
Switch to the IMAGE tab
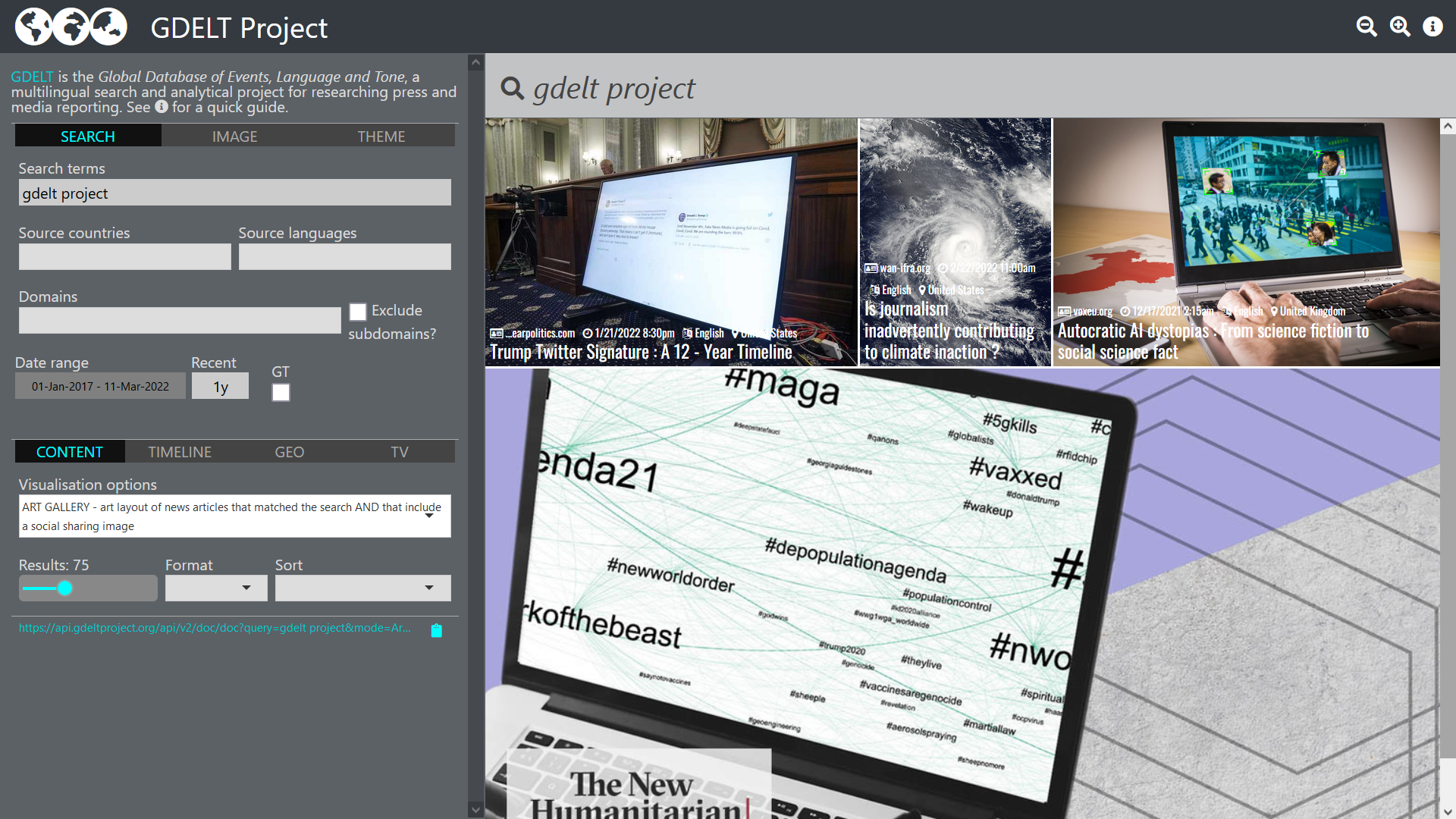click(234, 136)
